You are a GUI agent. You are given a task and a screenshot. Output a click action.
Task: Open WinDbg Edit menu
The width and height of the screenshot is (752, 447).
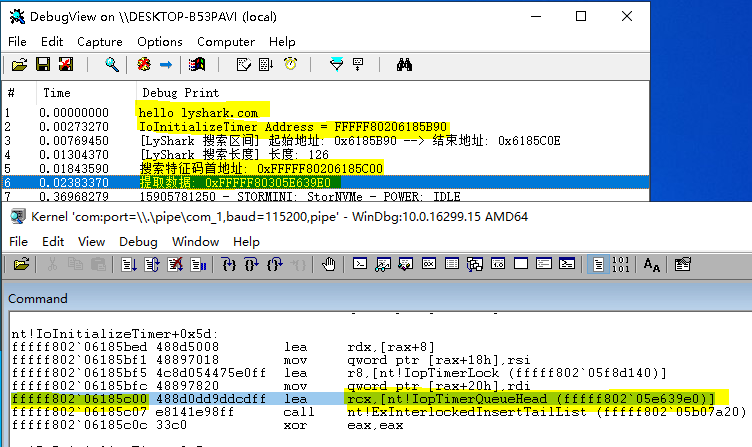coord(53,242)
